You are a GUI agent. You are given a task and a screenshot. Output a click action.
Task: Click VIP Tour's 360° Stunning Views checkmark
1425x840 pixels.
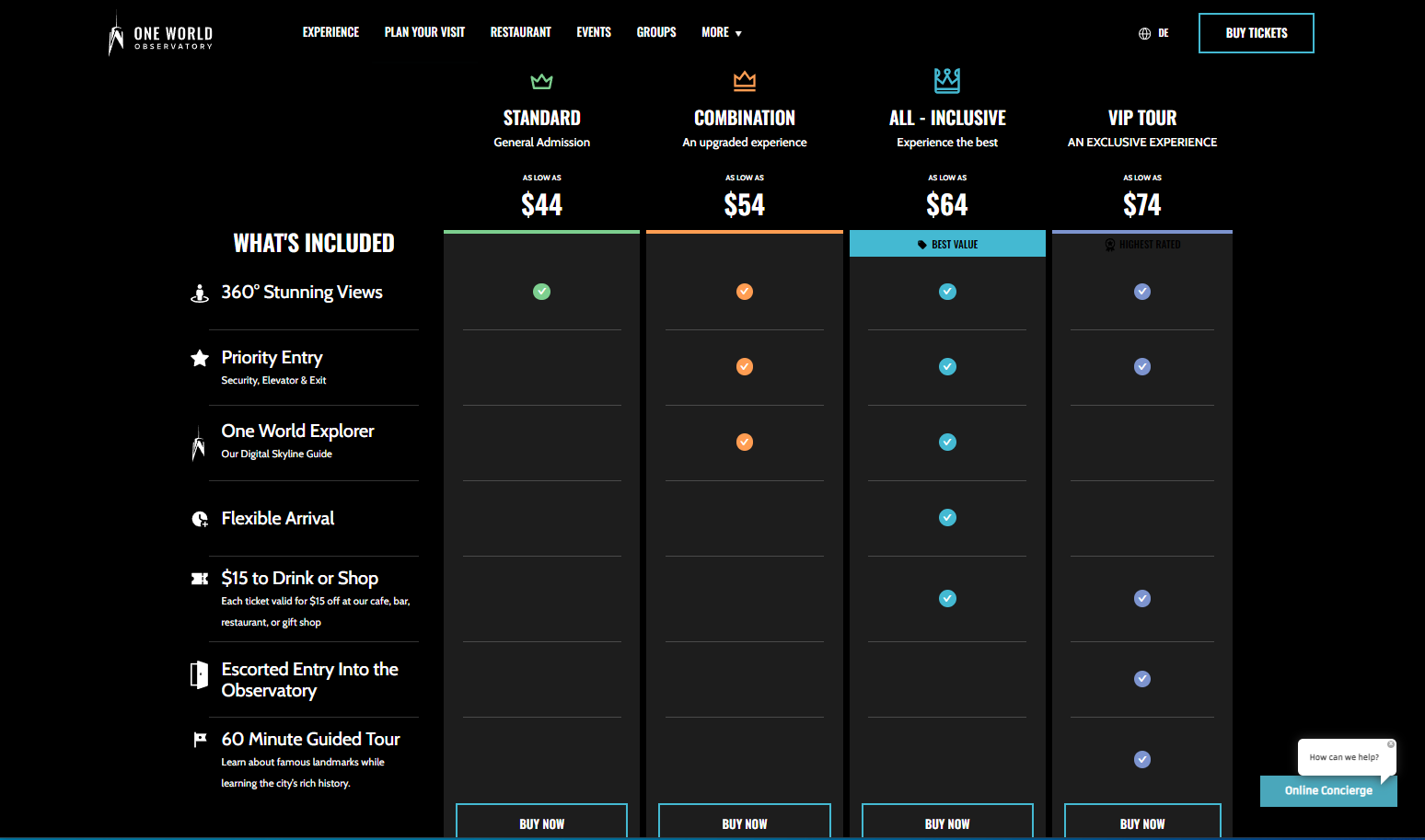pos(1142,292)
